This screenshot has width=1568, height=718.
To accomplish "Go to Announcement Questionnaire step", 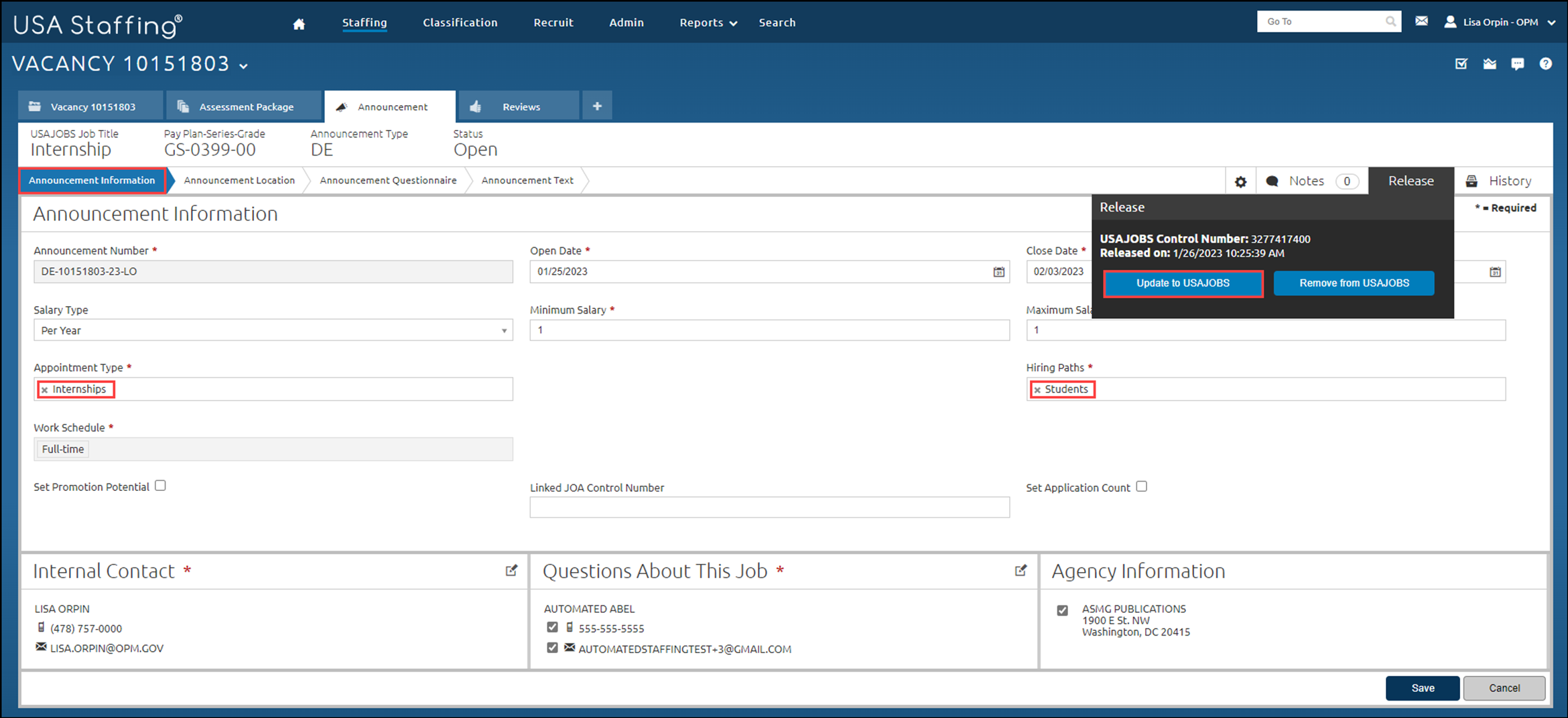I will tap(388, 181).
